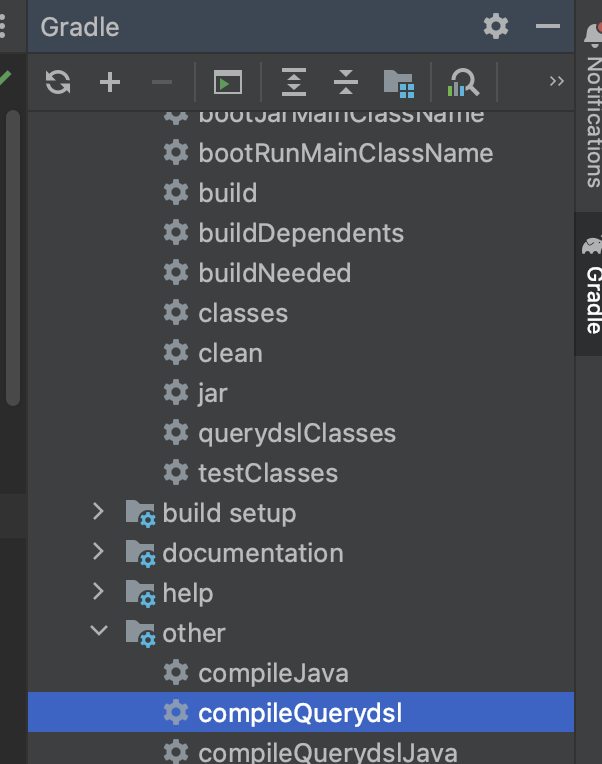Viewport: 602px width, 764px height.
Task: Expand the help task group
Action: (98, 592)
